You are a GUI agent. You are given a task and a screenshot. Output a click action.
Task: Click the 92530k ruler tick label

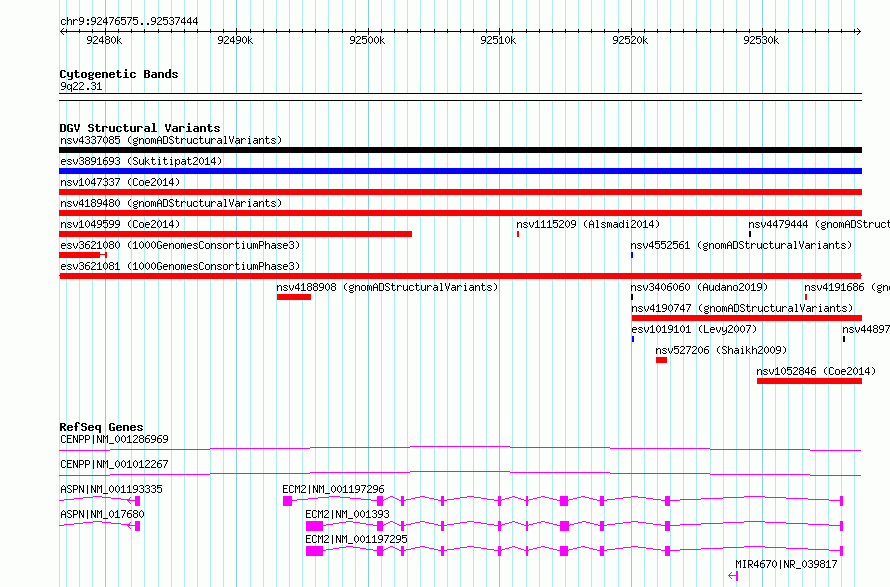click(761, 40)
